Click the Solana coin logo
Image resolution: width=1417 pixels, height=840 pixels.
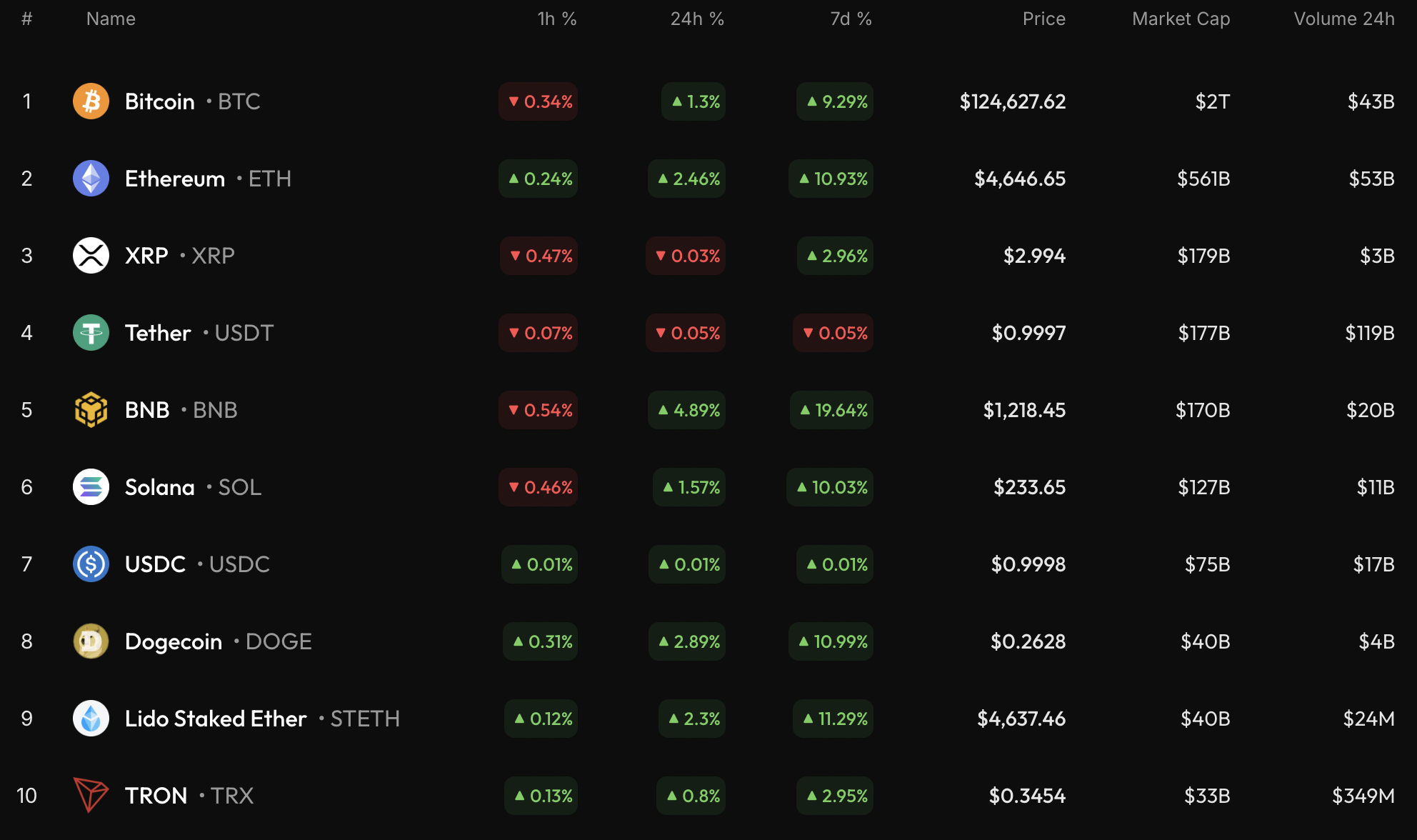point(91,487)
